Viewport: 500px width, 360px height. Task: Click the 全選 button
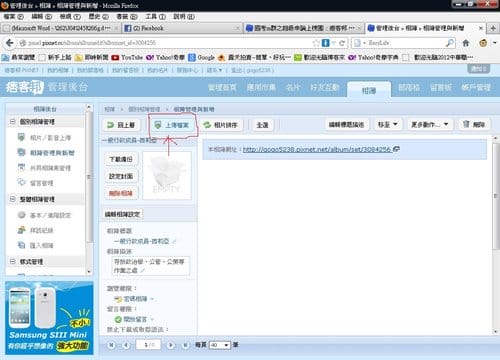pos(262,125)
